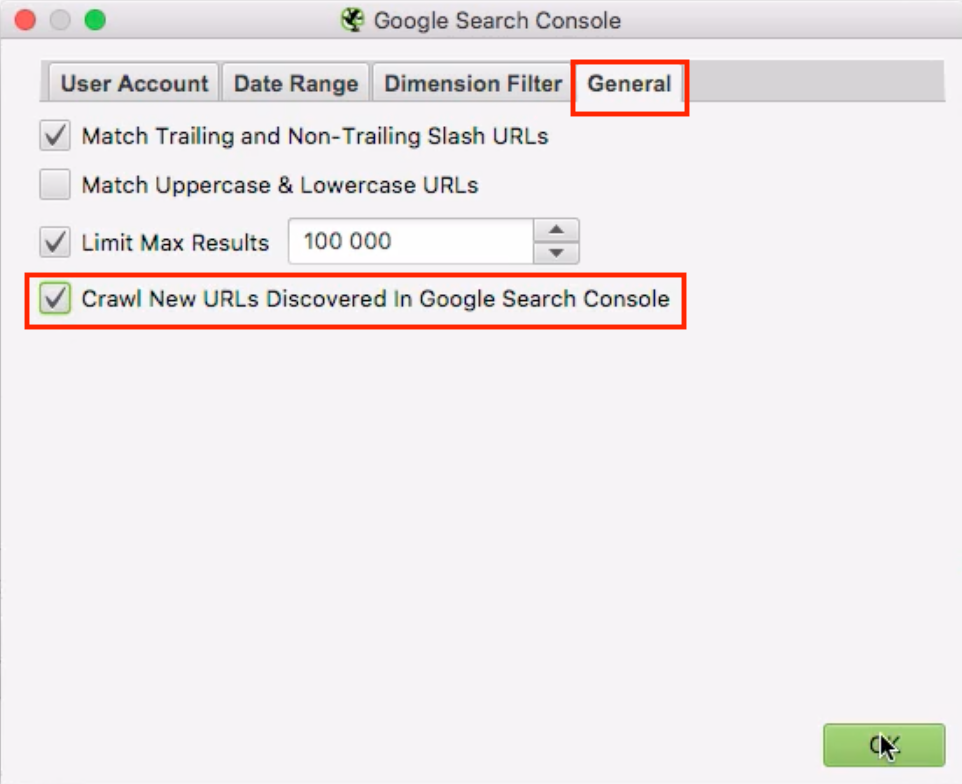Click the Match Uppercase & Lowercase URLs label
The image size is (962, 784).
tap(280, 185)
